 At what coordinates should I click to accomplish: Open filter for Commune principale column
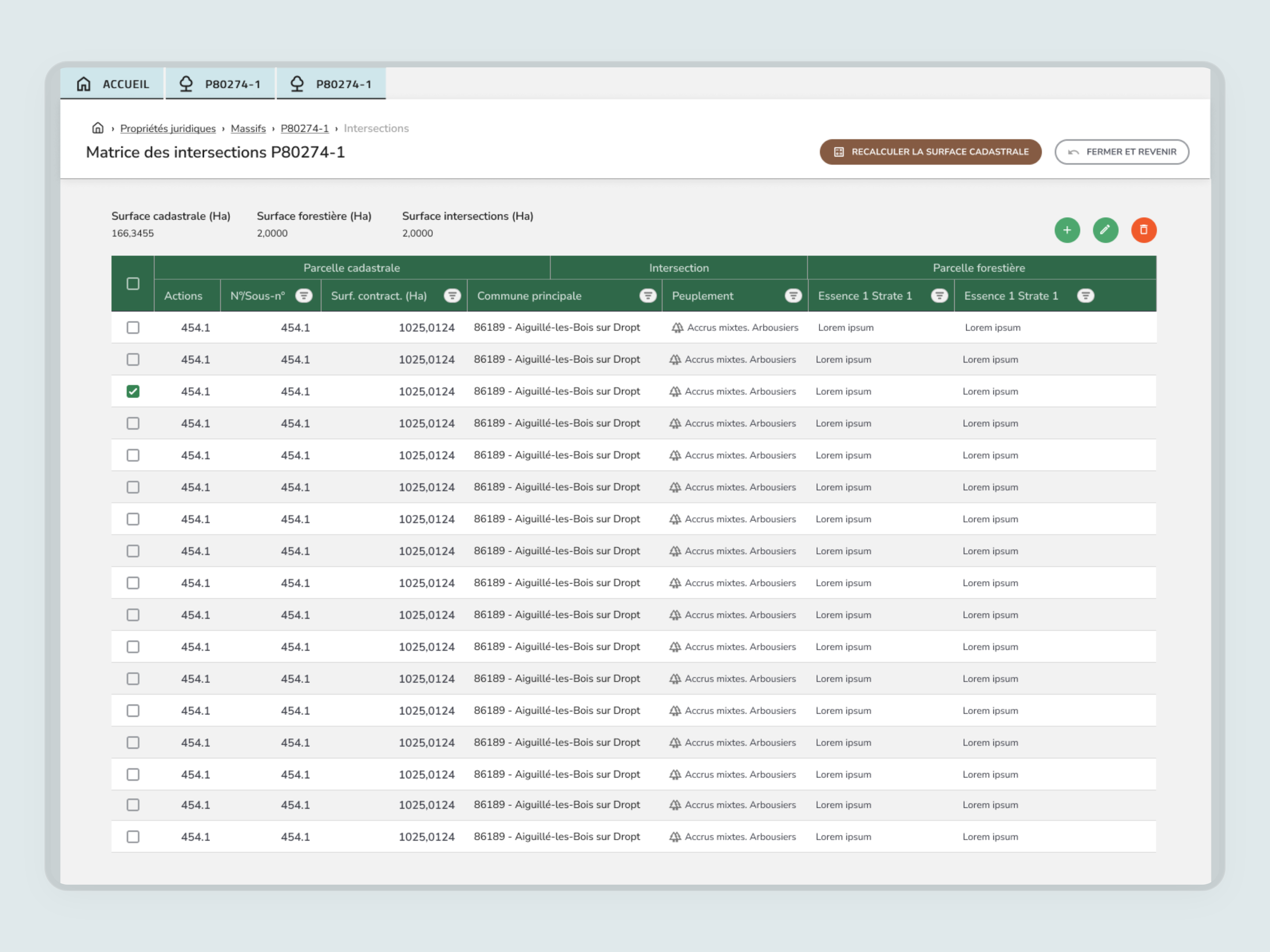pos(648,296)
